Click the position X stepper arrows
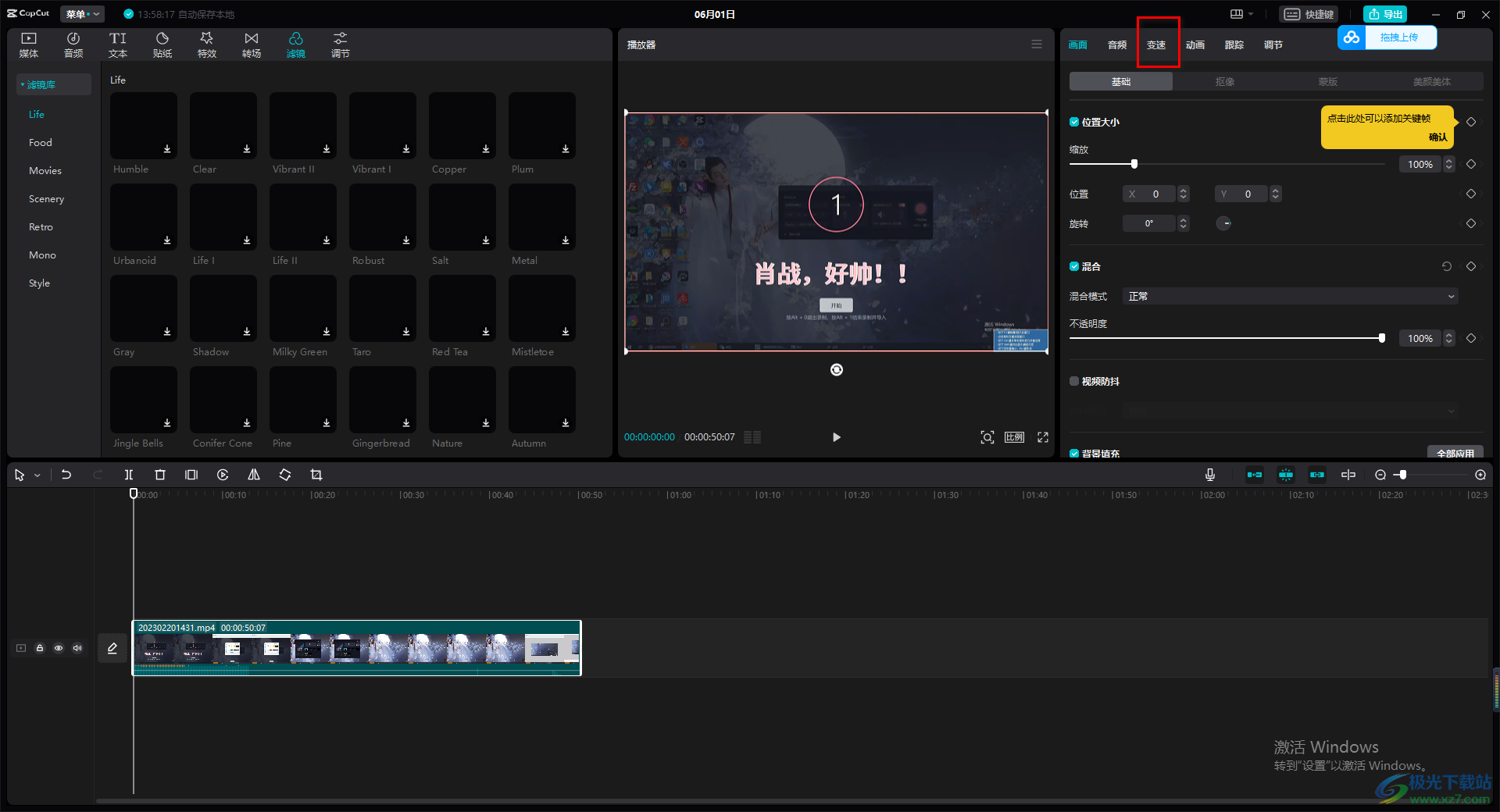 point(1184,194)
